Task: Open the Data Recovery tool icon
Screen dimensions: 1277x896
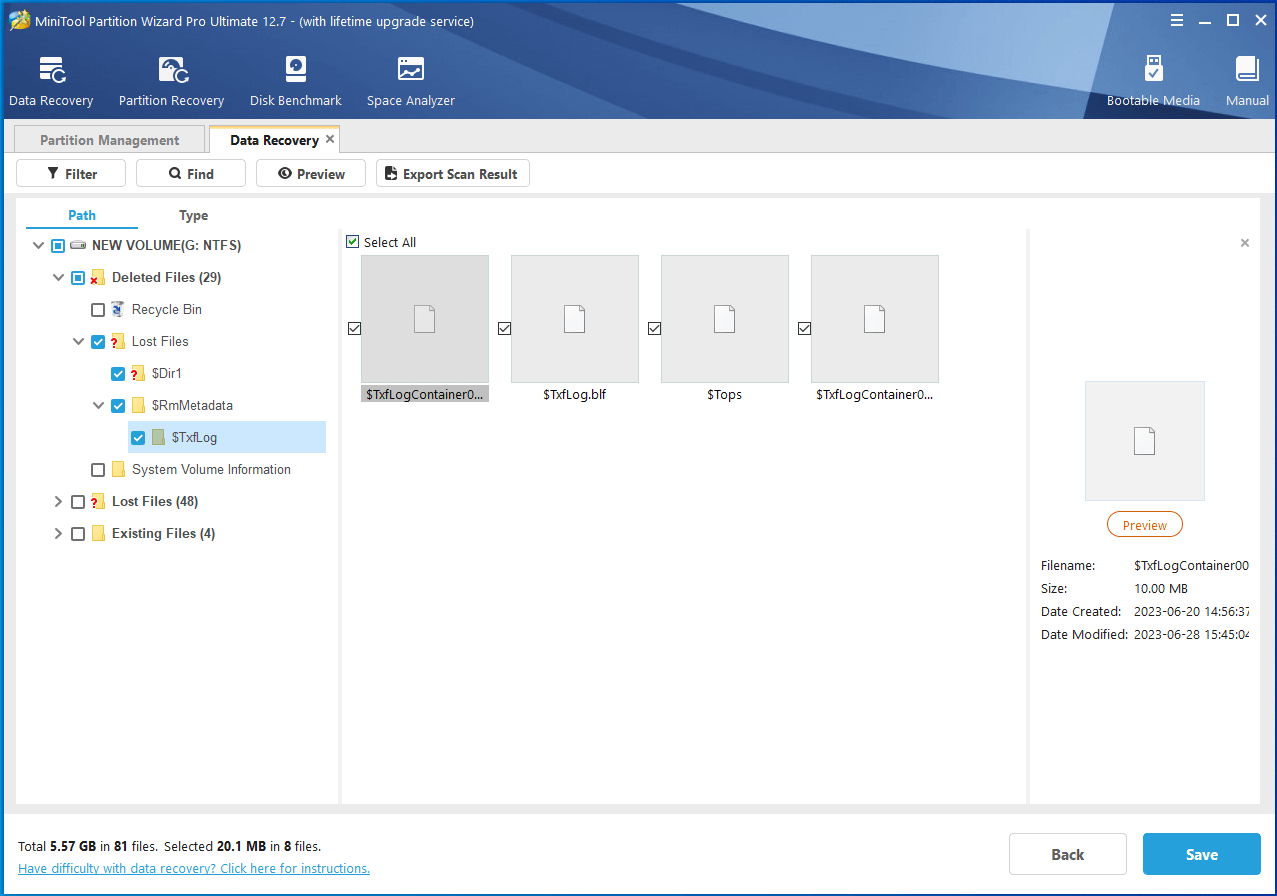Action: [51, 70]
